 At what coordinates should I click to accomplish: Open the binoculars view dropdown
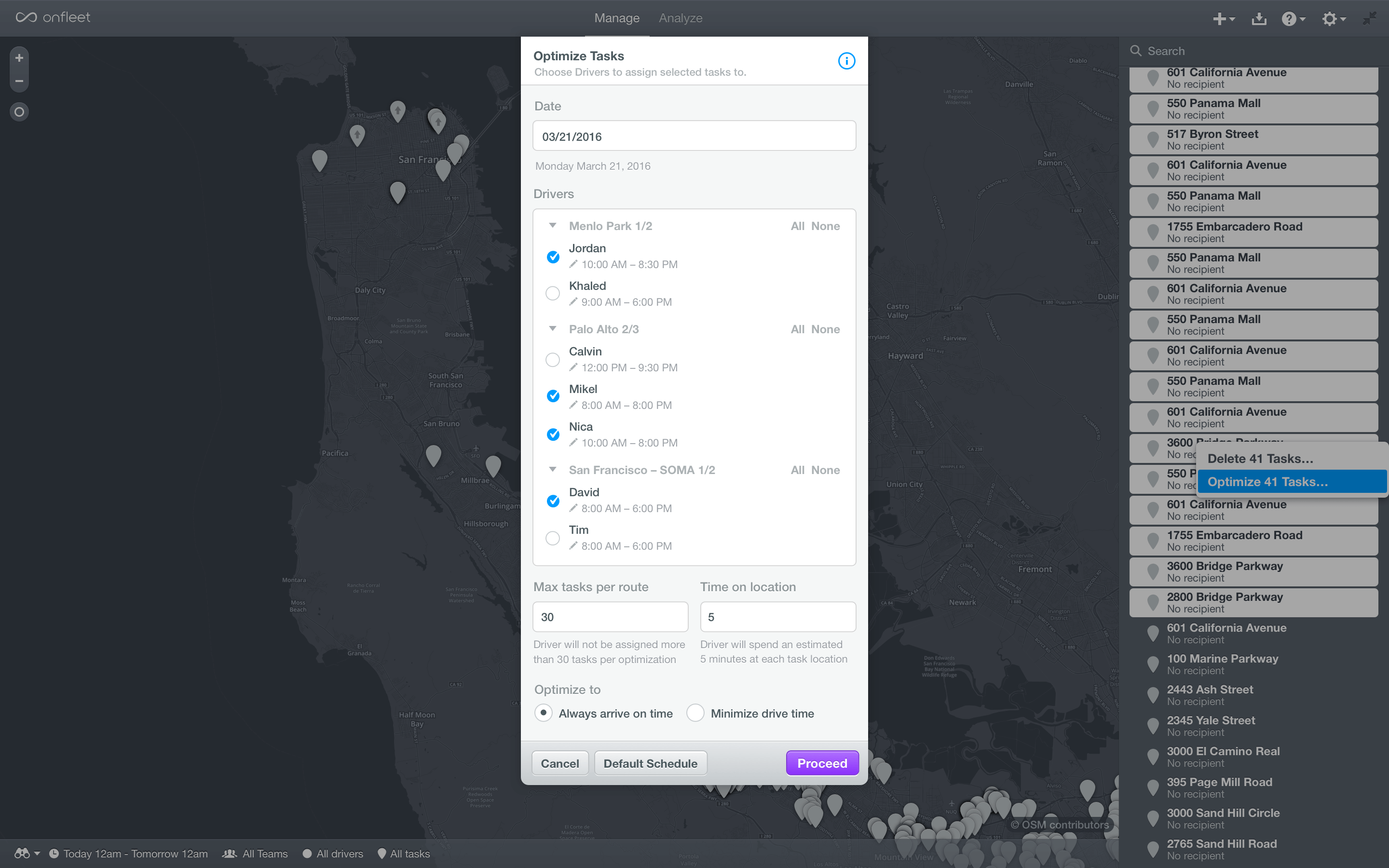click(x=27, y=854)
